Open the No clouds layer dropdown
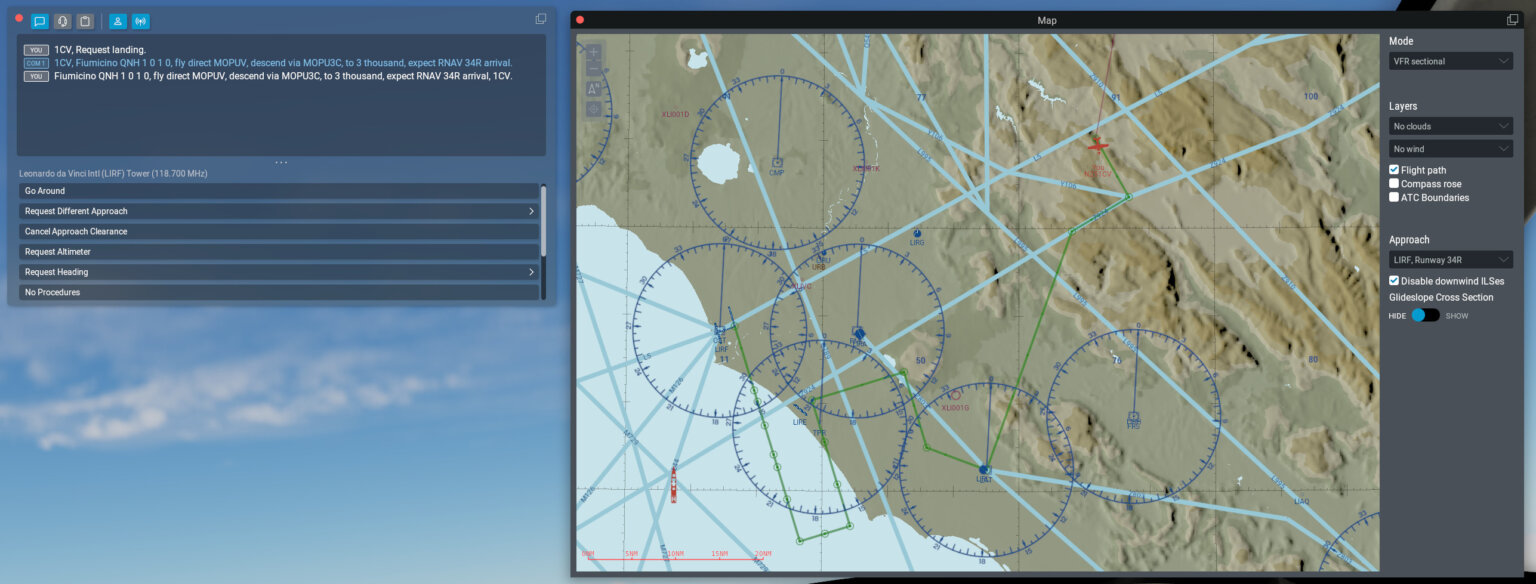The height and width of the screenshot is (584, 1536). [x=1450, y=125]
